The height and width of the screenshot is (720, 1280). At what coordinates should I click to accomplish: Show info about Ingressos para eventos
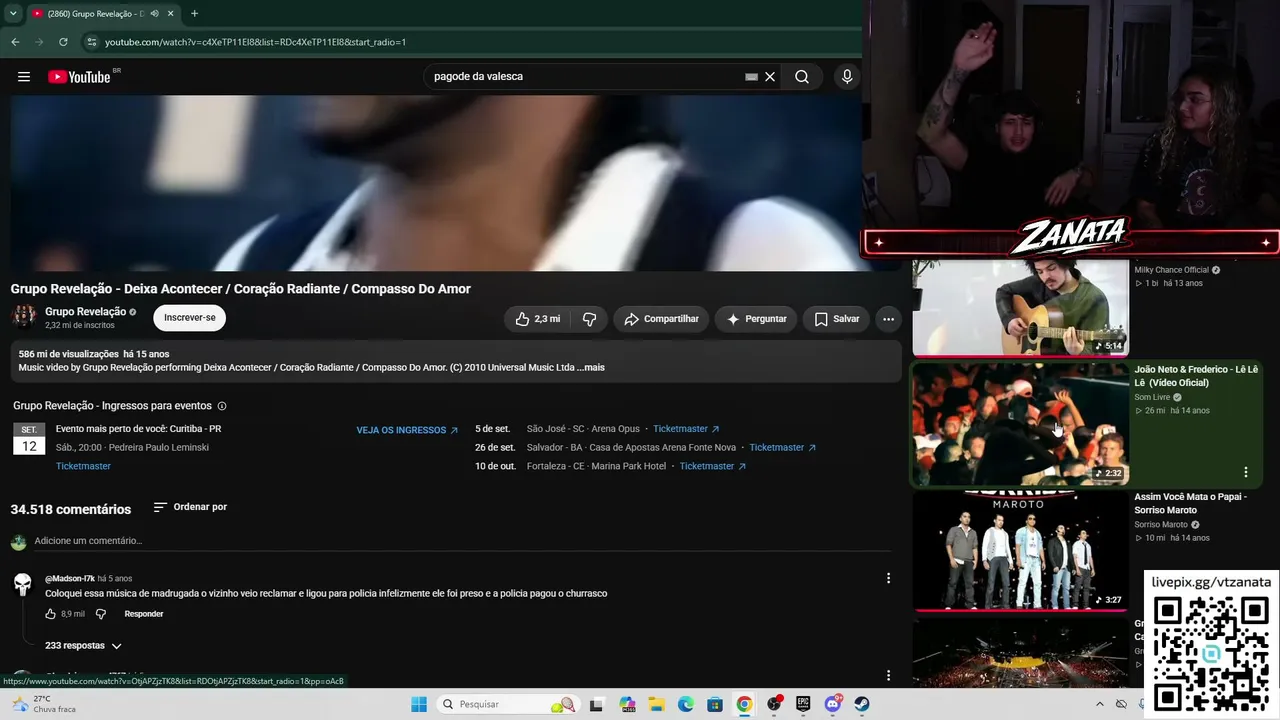click(222, 406)
